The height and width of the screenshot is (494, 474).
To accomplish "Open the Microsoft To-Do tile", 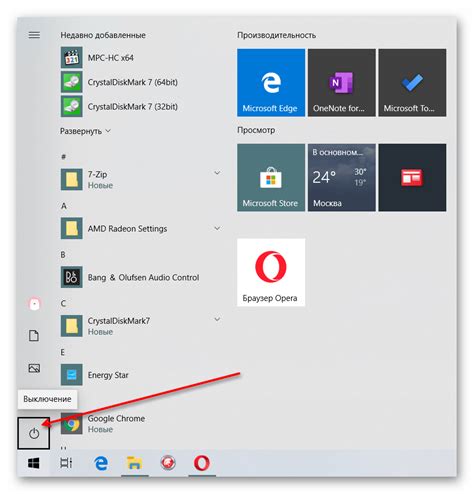I will 412,83.
